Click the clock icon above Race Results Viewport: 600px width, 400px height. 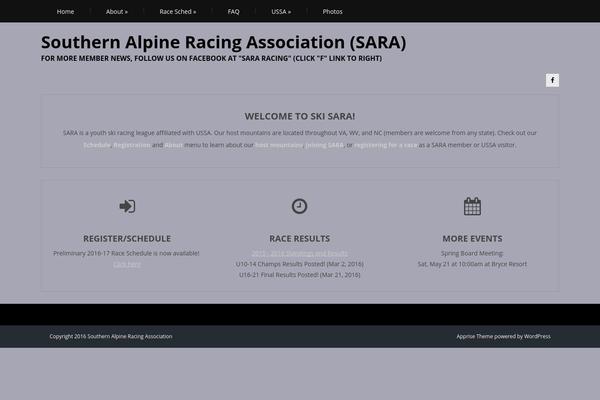pos(299,206)
